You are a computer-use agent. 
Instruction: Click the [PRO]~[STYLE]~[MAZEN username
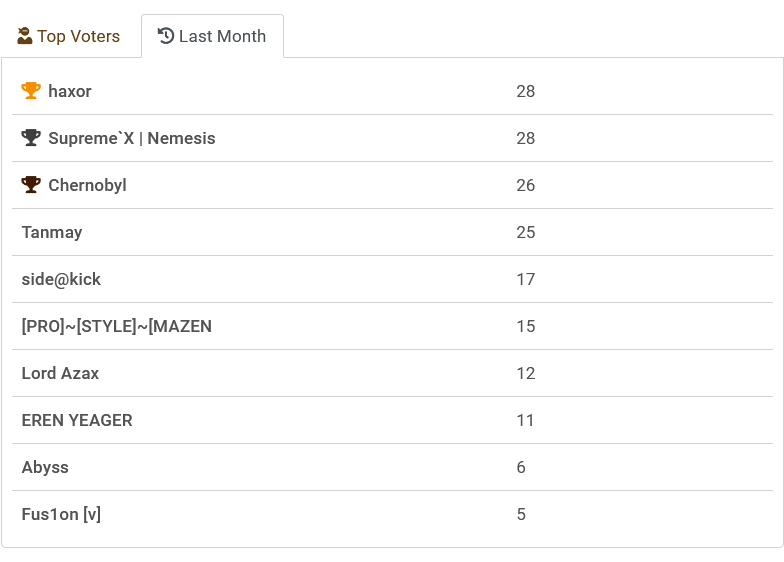click(x=116, y=326)
